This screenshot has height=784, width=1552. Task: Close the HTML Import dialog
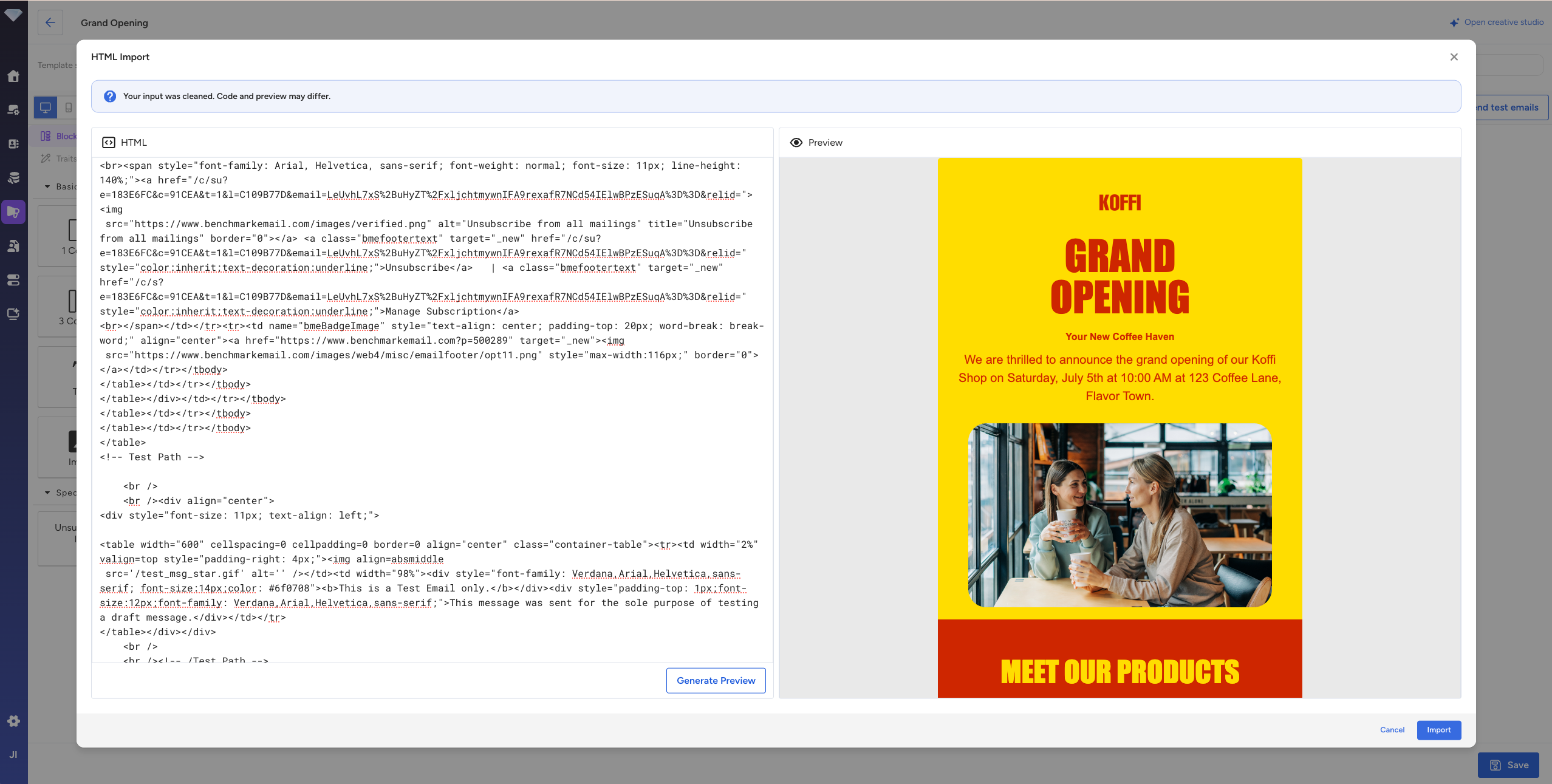pos(1454,56)
